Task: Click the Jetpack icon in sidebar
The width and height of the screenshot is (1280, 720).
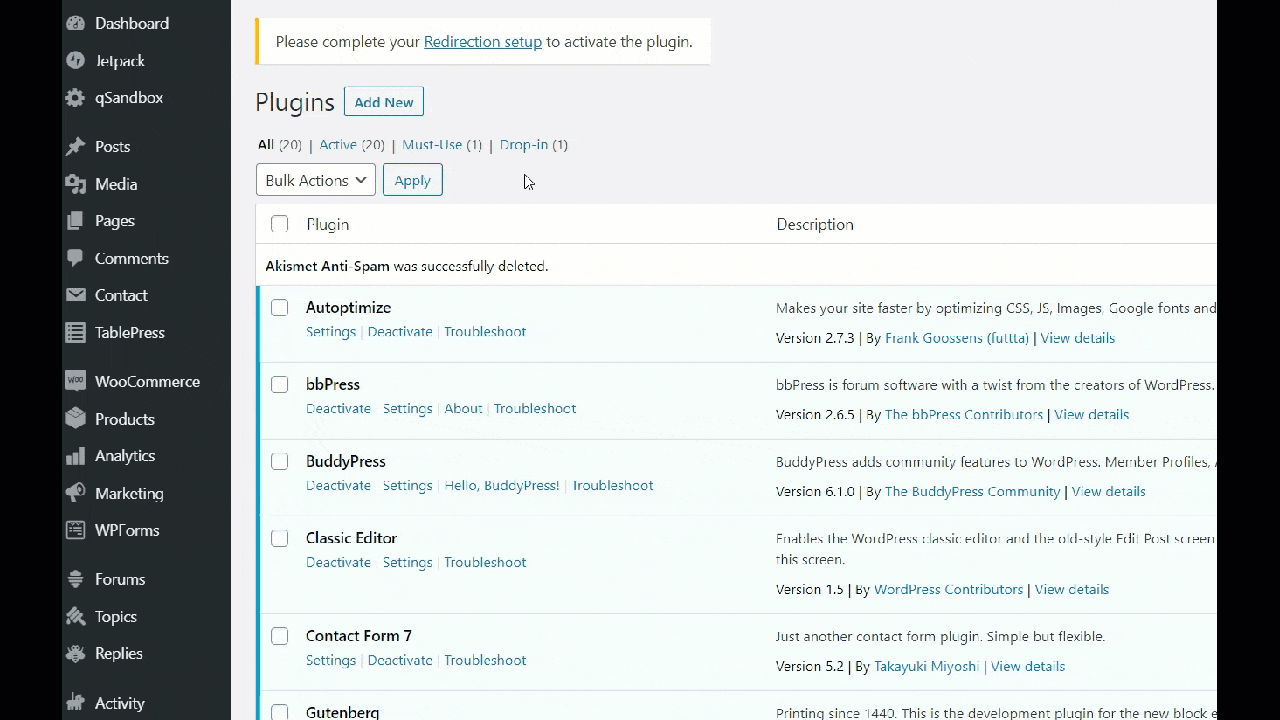Action: click(x=75, y=61)
